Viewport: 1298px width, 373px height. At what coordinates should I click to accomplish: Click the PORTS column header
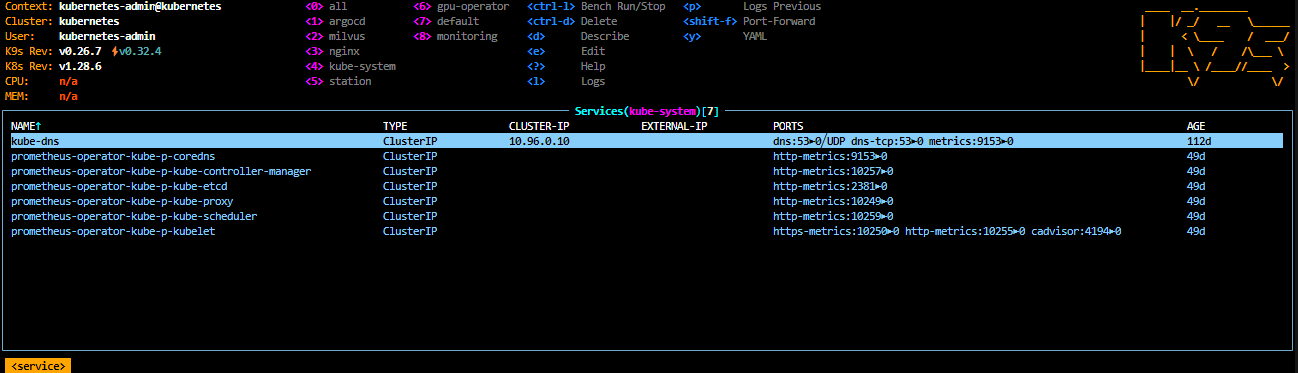pos(788,126)
